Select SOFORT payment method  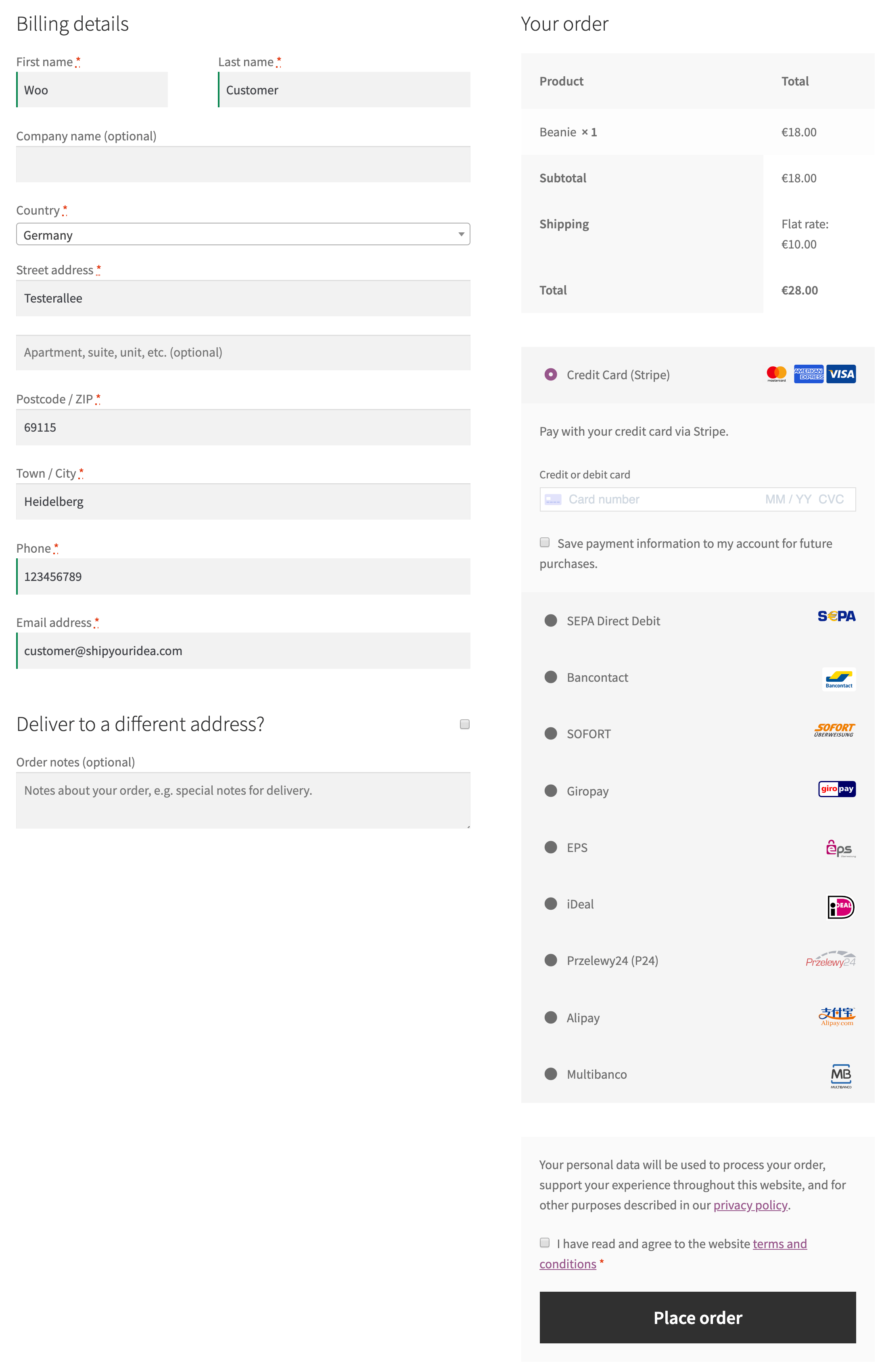tap(551, 733)
